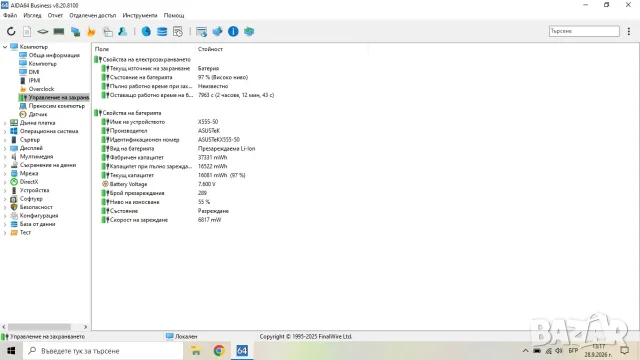
Task: Collapse the Компютър tree root
Action: pyautogui.click(x=5, y=47)
